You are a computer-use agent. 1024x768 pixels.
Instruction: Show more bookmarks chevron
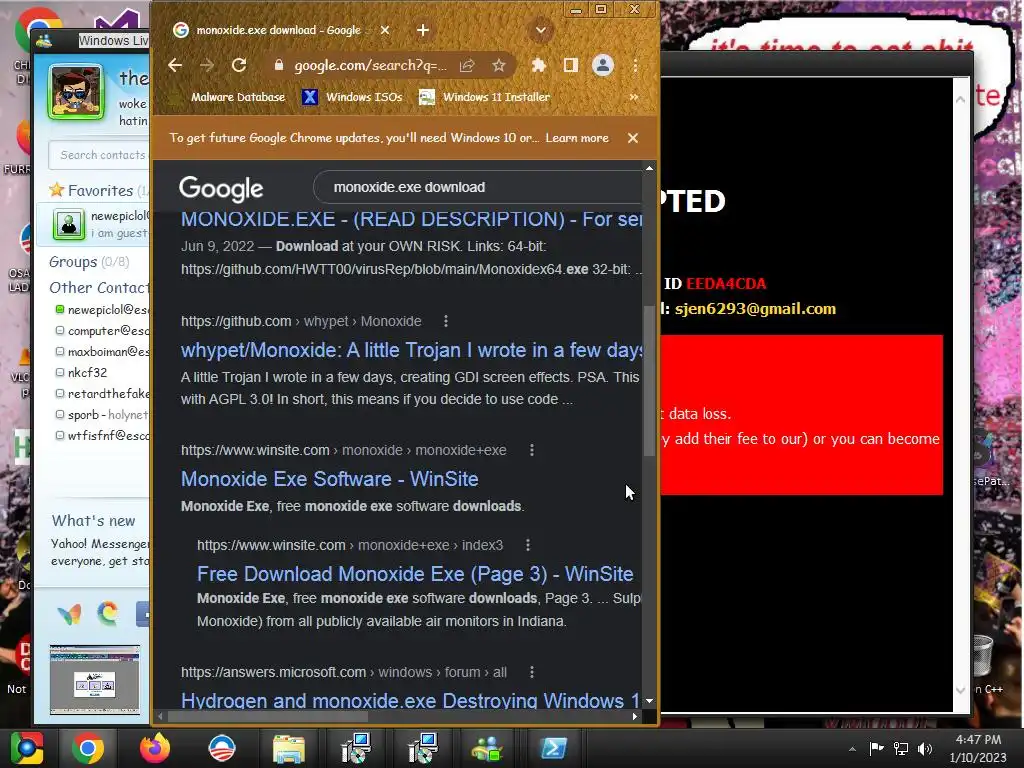[633, 97]
